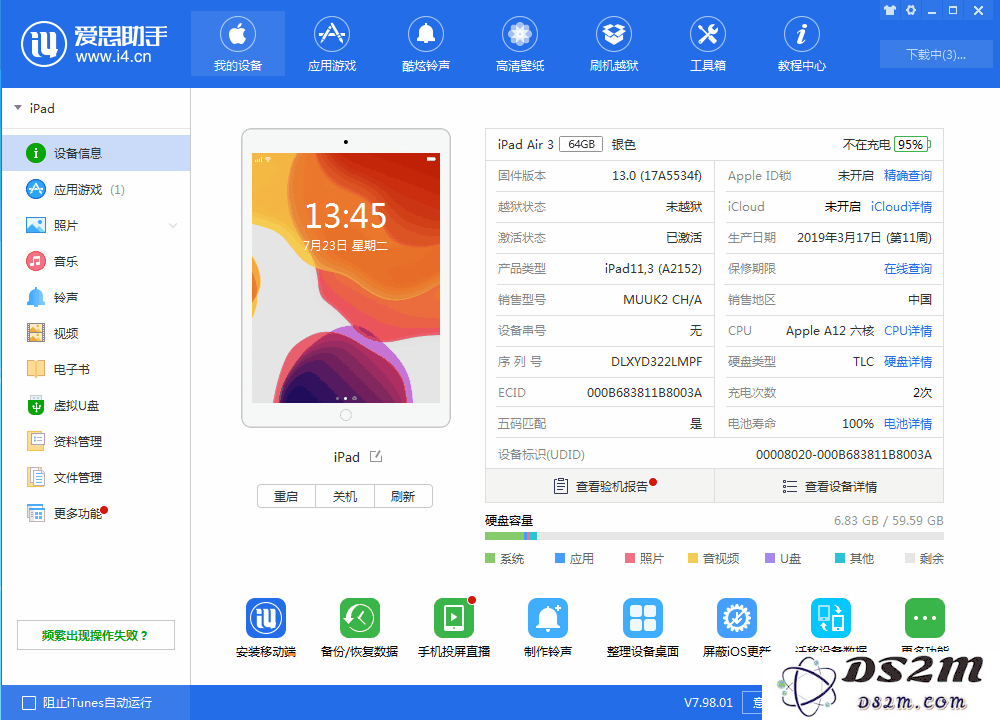Open the iCloud详情 link
Viewport: 1000px width, 720px height.
901,207
